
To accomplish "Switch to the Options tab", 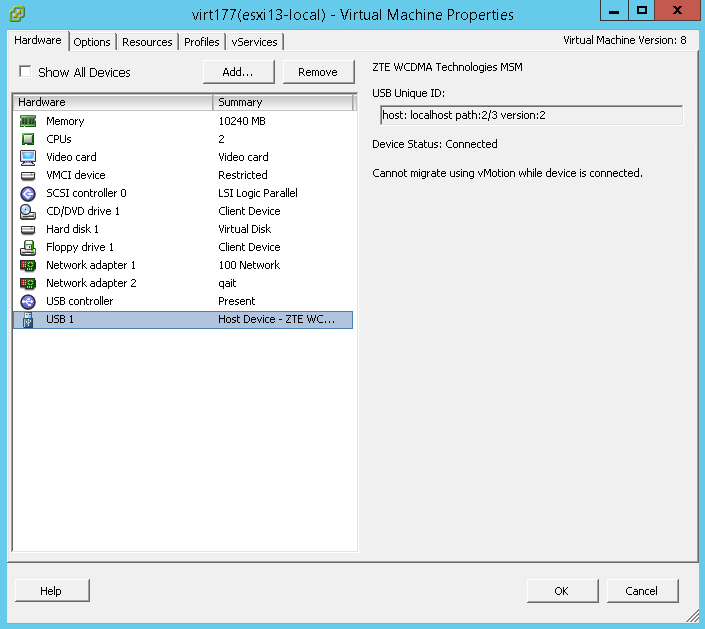I will (x=92, y=42).
